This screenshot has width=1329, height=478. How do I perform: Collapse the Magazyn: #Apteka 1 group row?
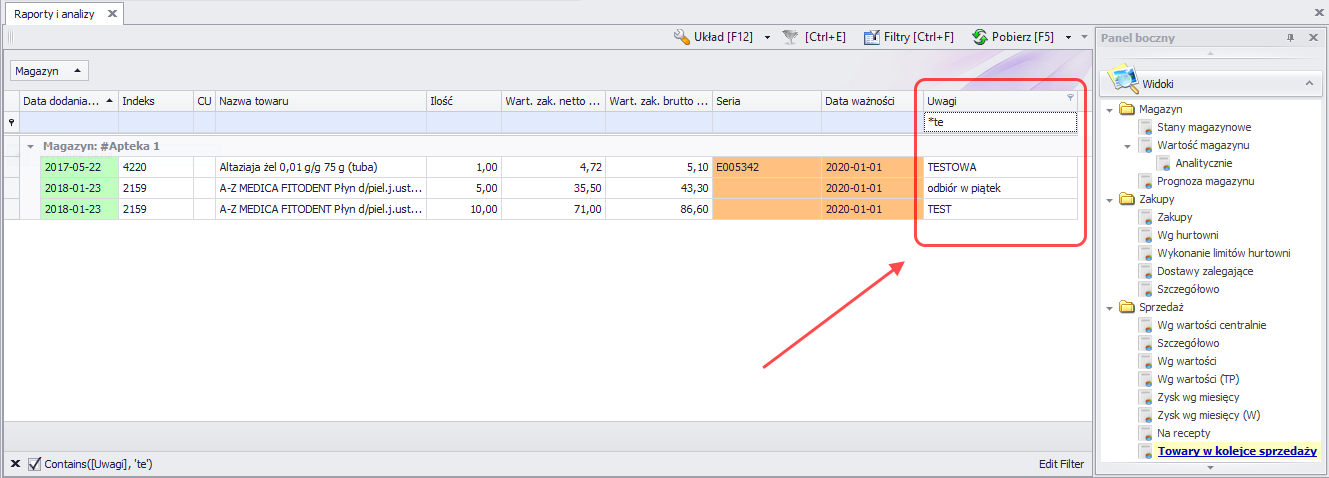(x=30, y=146)
